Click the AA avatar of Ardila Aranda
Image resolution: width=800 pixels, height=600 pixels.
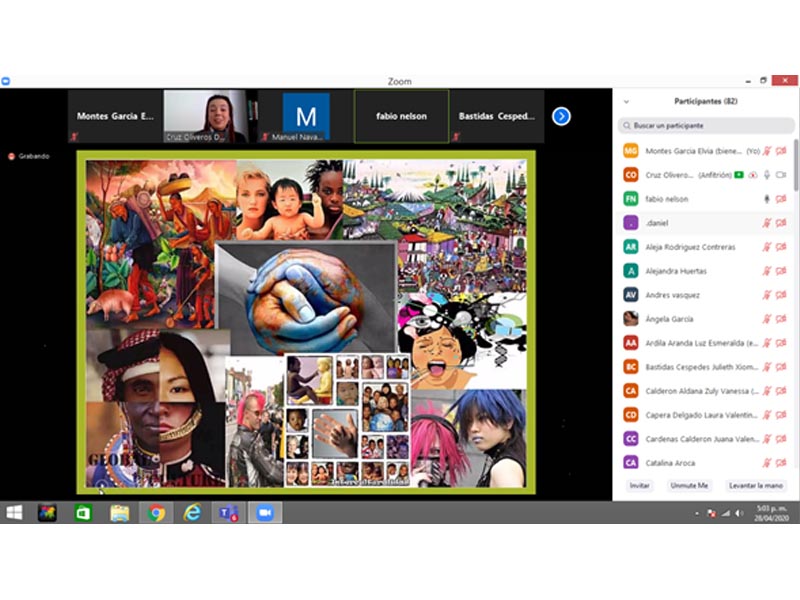pyautogui.click(x=631, y=343)
